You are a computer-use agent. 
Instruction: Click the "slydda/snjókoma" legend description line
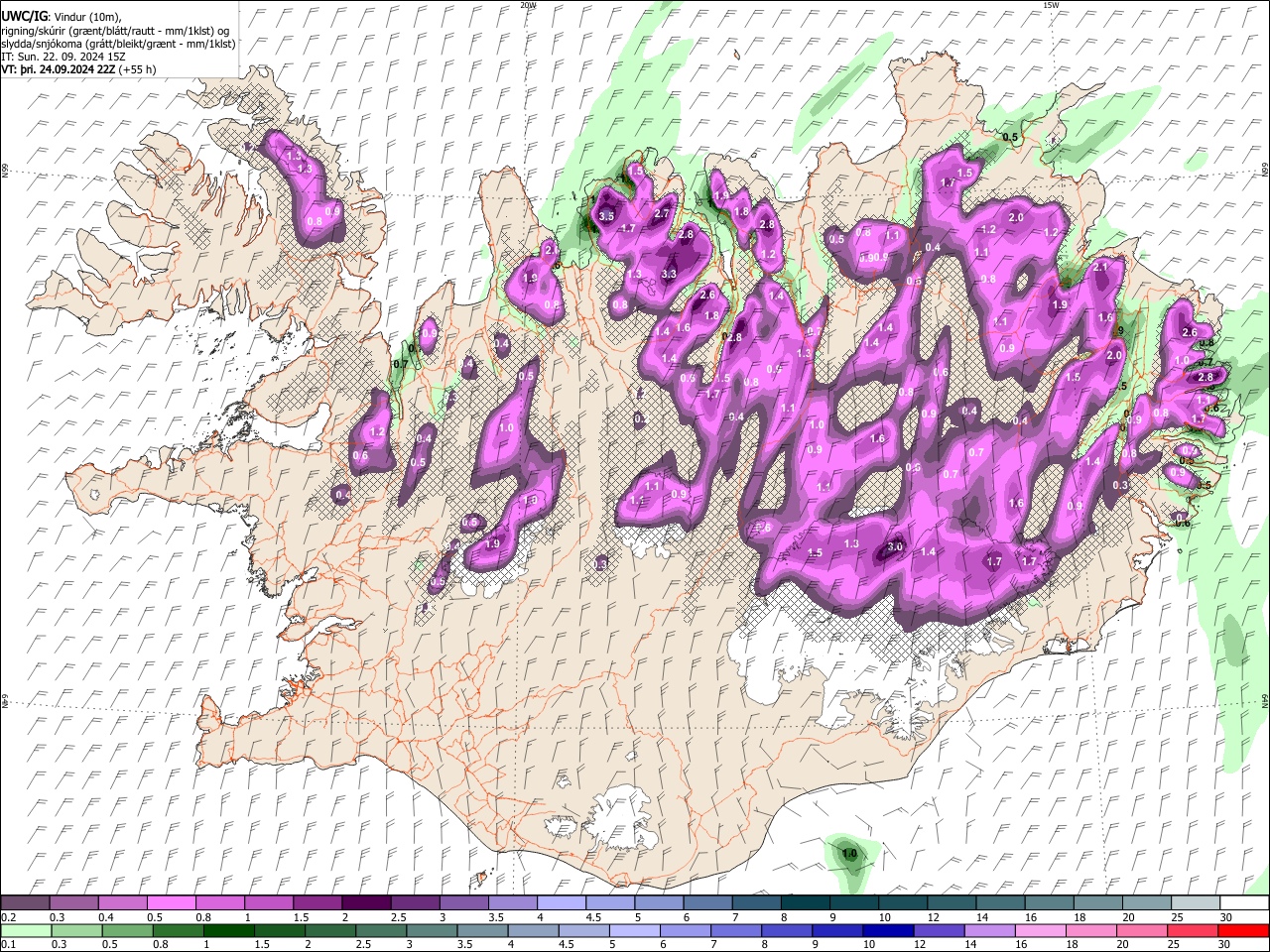[118, 44]
